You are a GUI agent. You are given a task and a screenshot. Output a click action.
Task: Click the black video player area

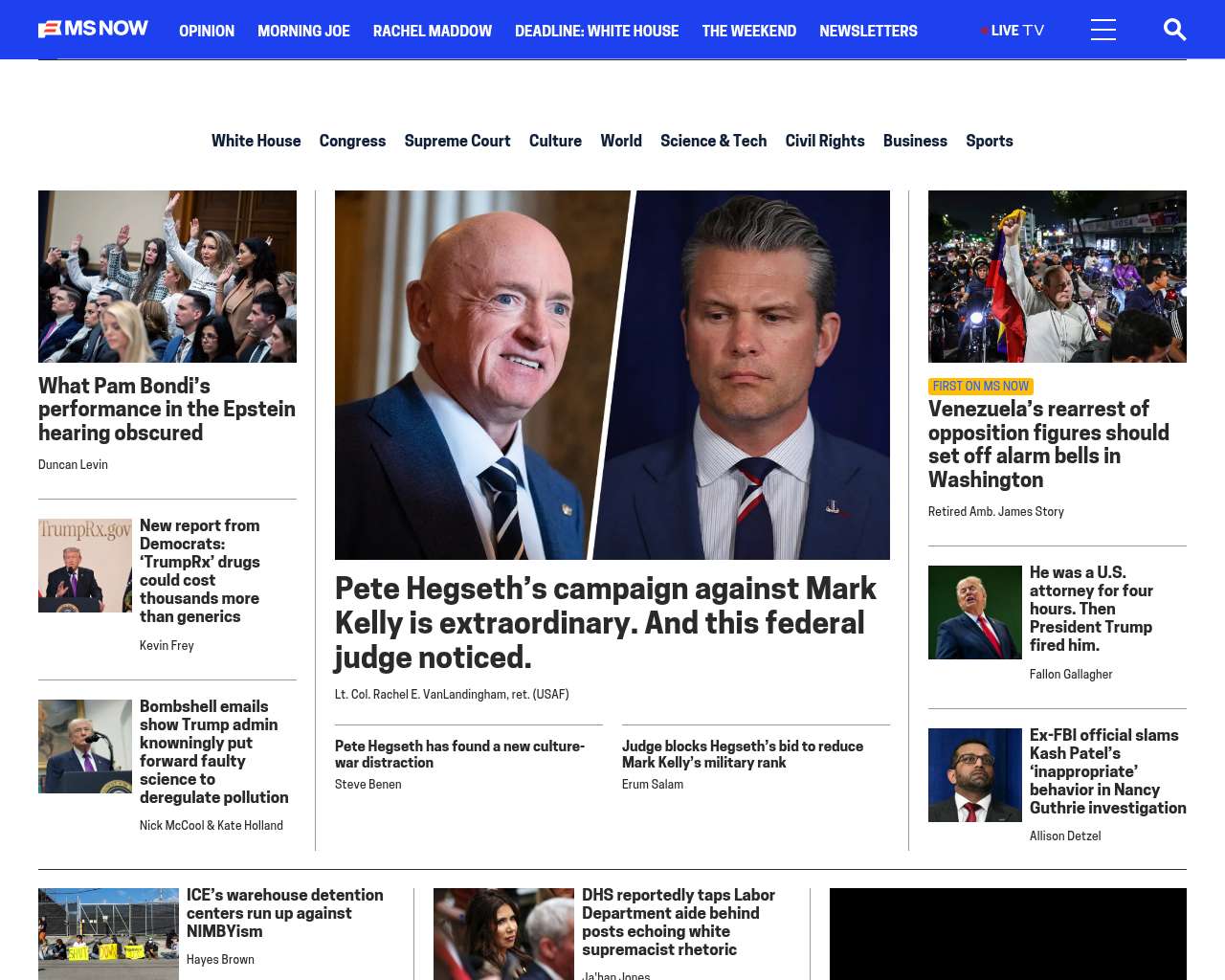(1008, 933)
